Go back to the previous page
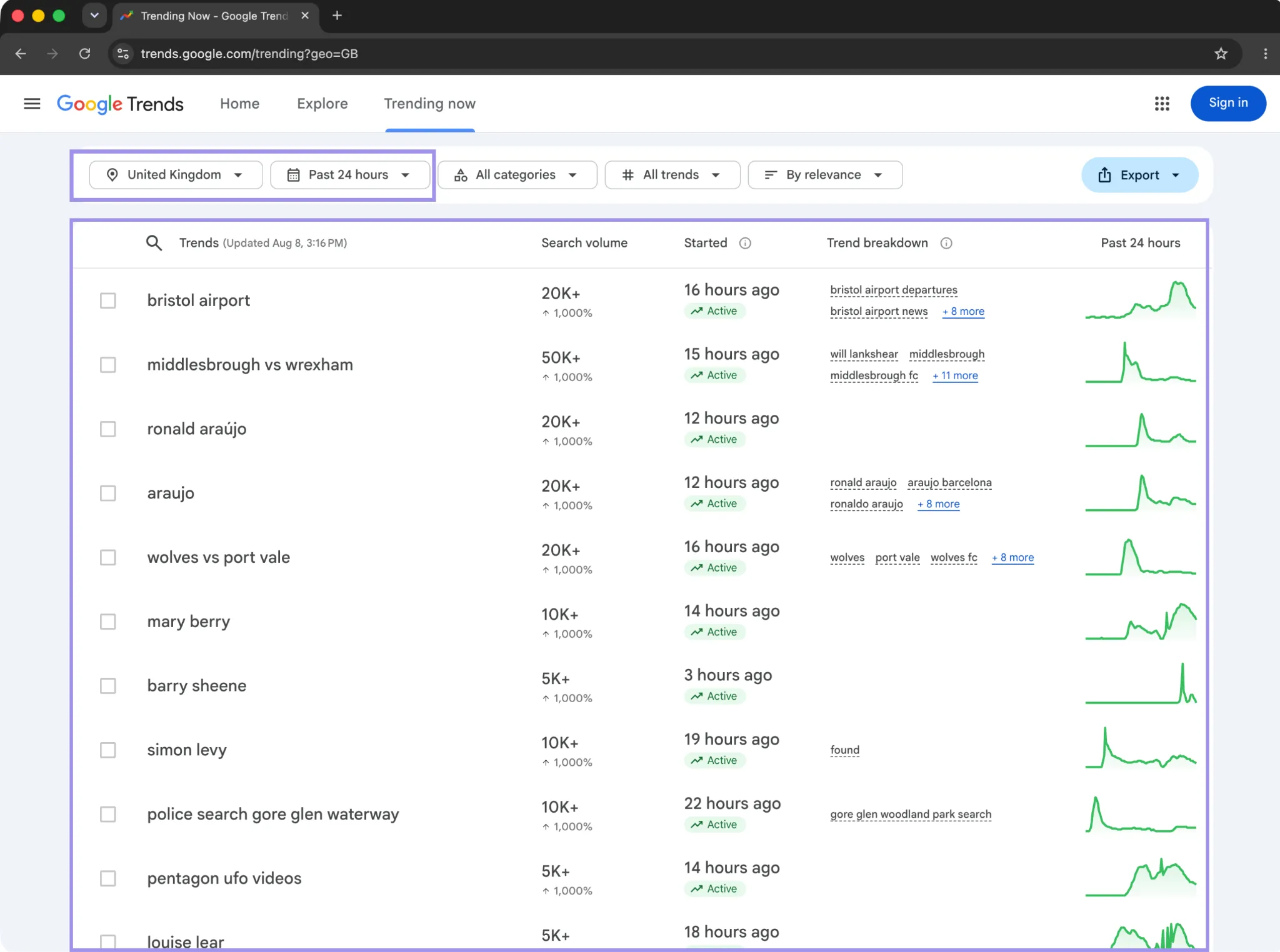Viewport: 1280px width, 952px height. 21,54
